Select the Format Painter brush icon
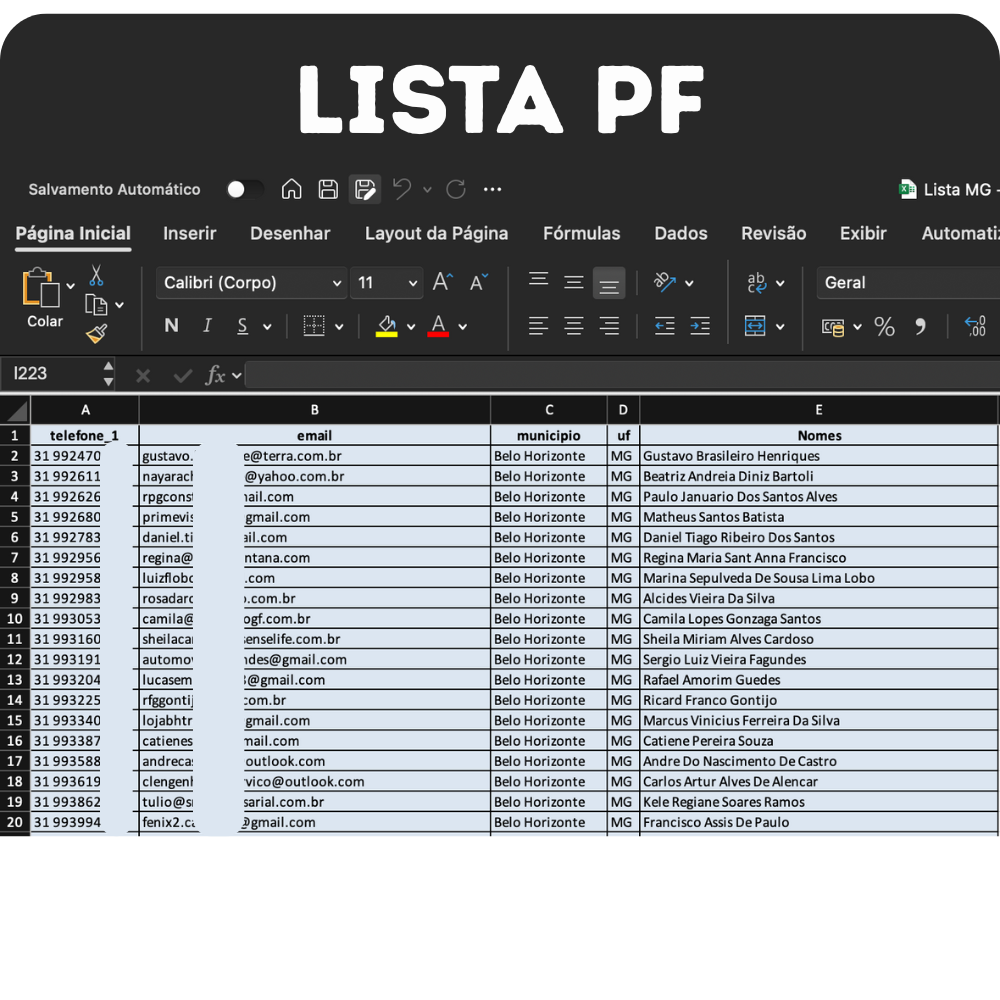Image resolution: width=1000 pixels, height=1000 pixels. (x=96, y=334)
